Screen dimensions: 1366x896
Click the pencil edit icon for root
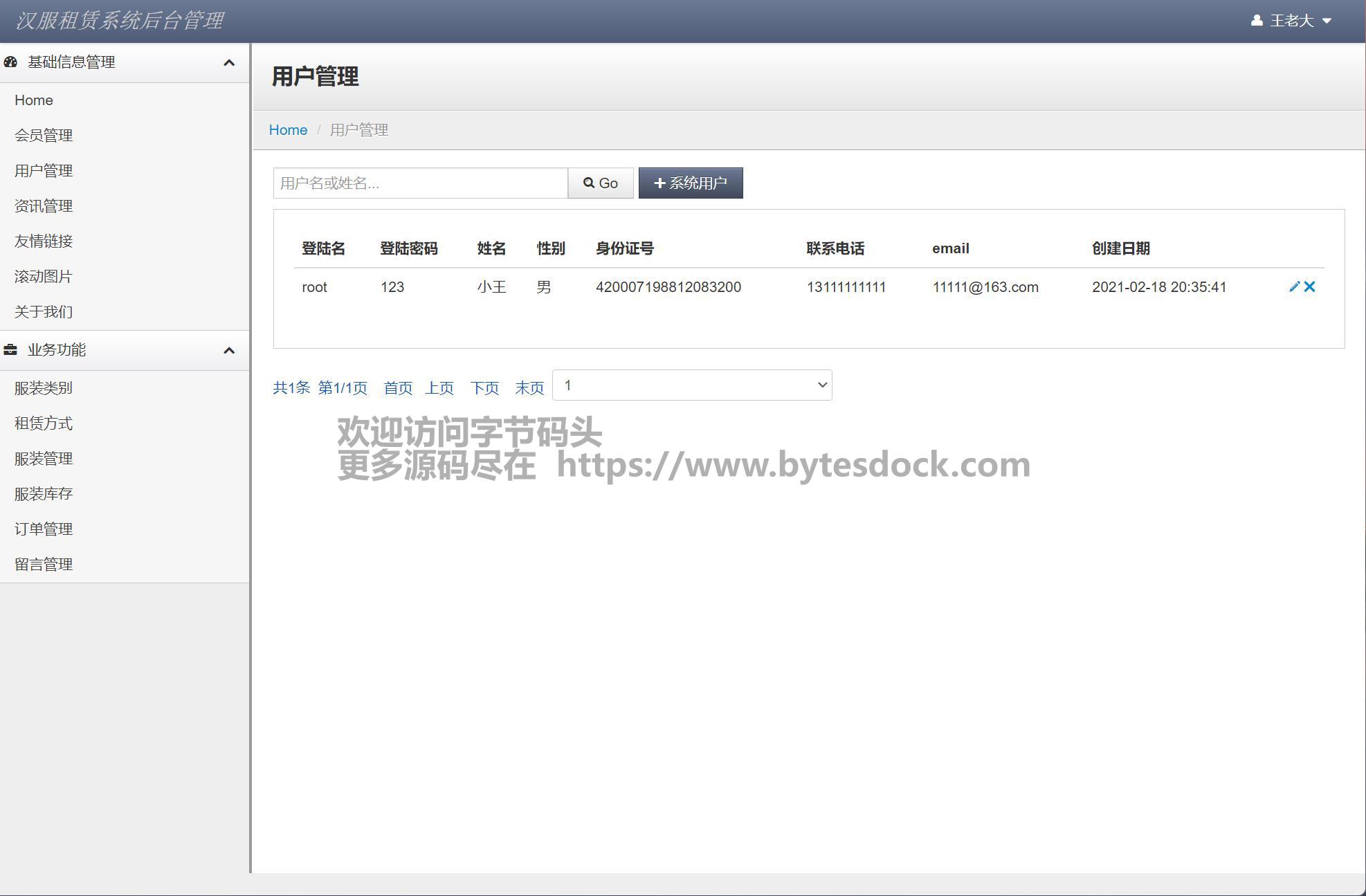(1294, 286)
